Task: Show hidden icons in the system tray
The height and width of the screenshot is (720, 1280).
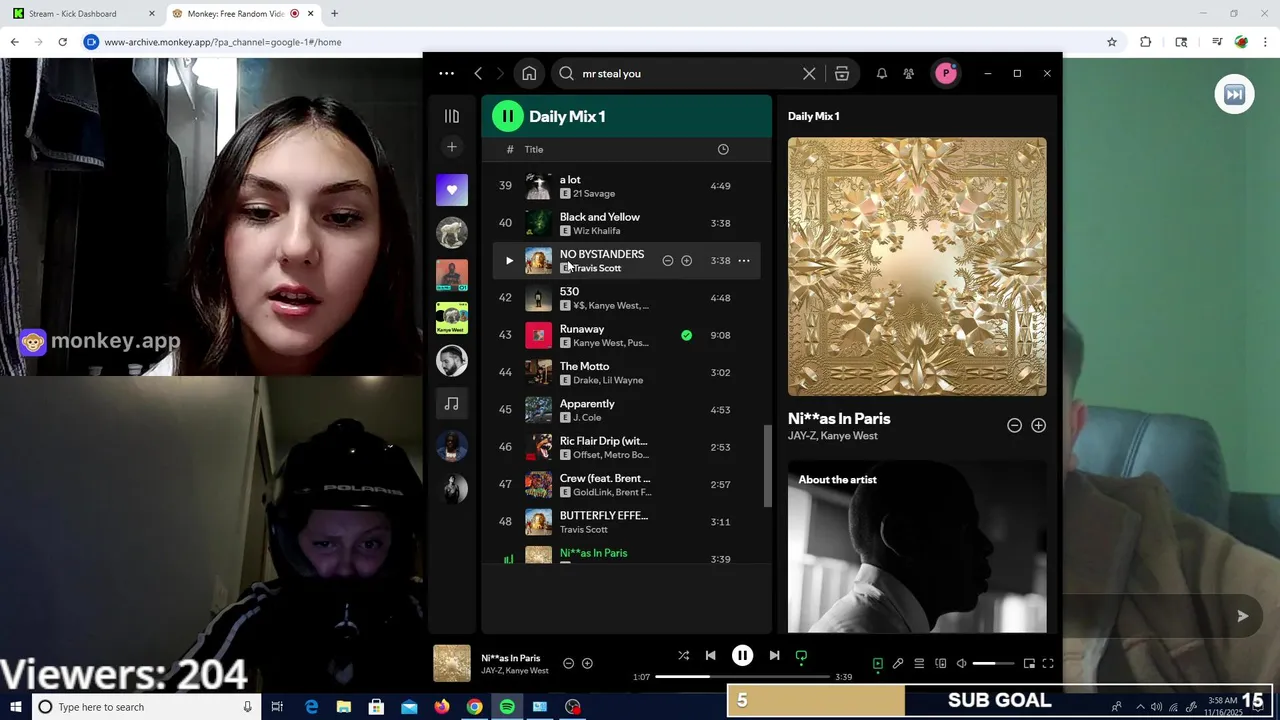Action: pyautogui.click(x=1140, y=707)
